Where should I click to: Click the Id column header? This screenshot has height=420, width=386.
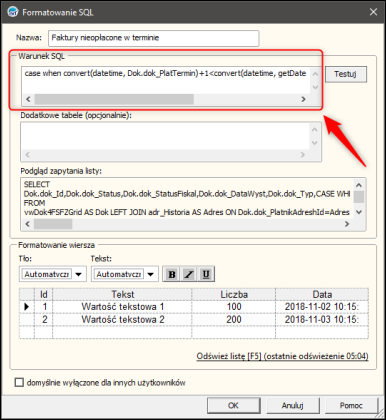click(x=44, y=294)
